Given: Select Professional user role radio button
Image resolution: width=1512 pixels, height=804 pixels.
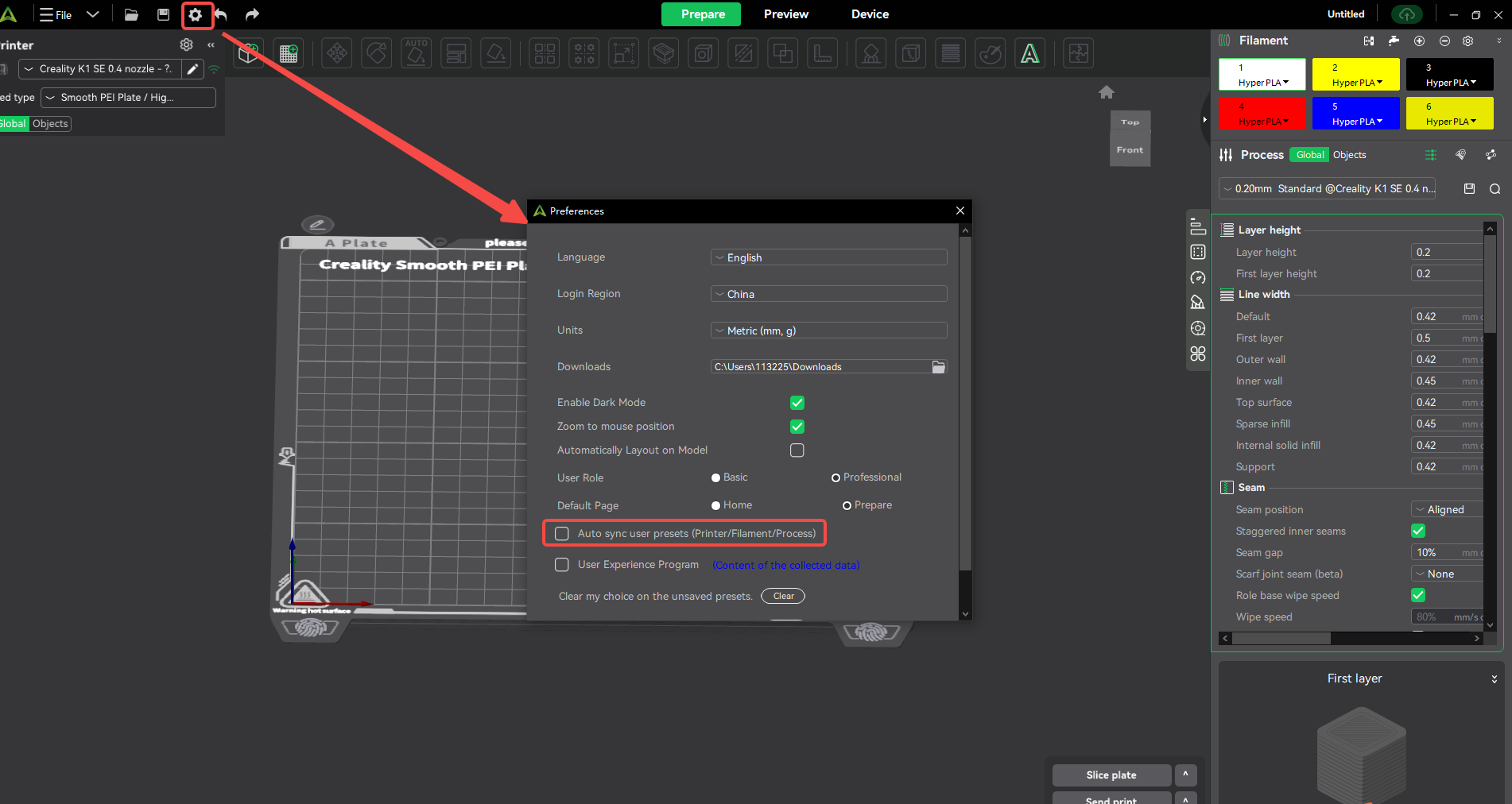Looking at the screenshot, I should pos(835,477).
